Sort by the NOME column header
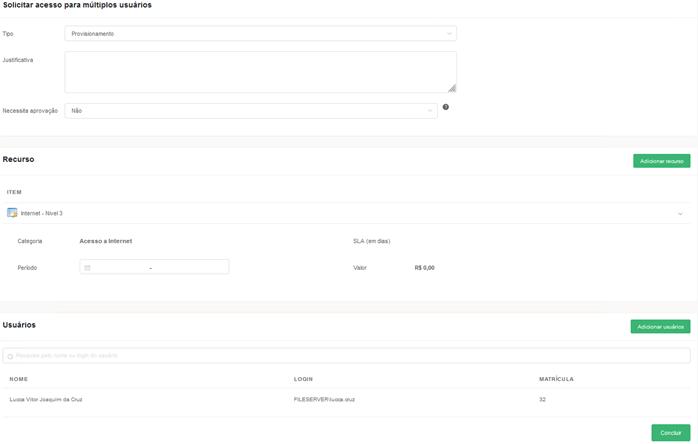Screen dimensions: 698x444 coord(19,379)
